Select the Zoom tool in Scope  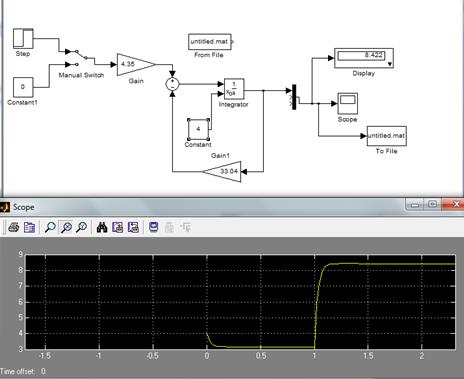tap(50, 228)
